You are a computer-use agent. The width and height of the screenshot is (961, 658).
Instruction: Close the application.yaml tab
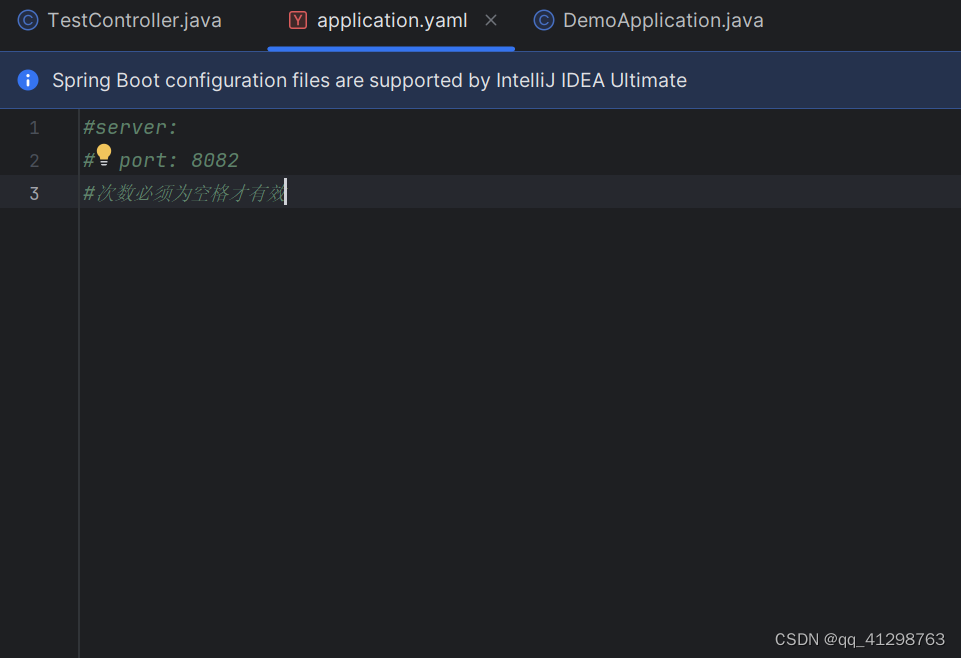[x=489, y=19]
